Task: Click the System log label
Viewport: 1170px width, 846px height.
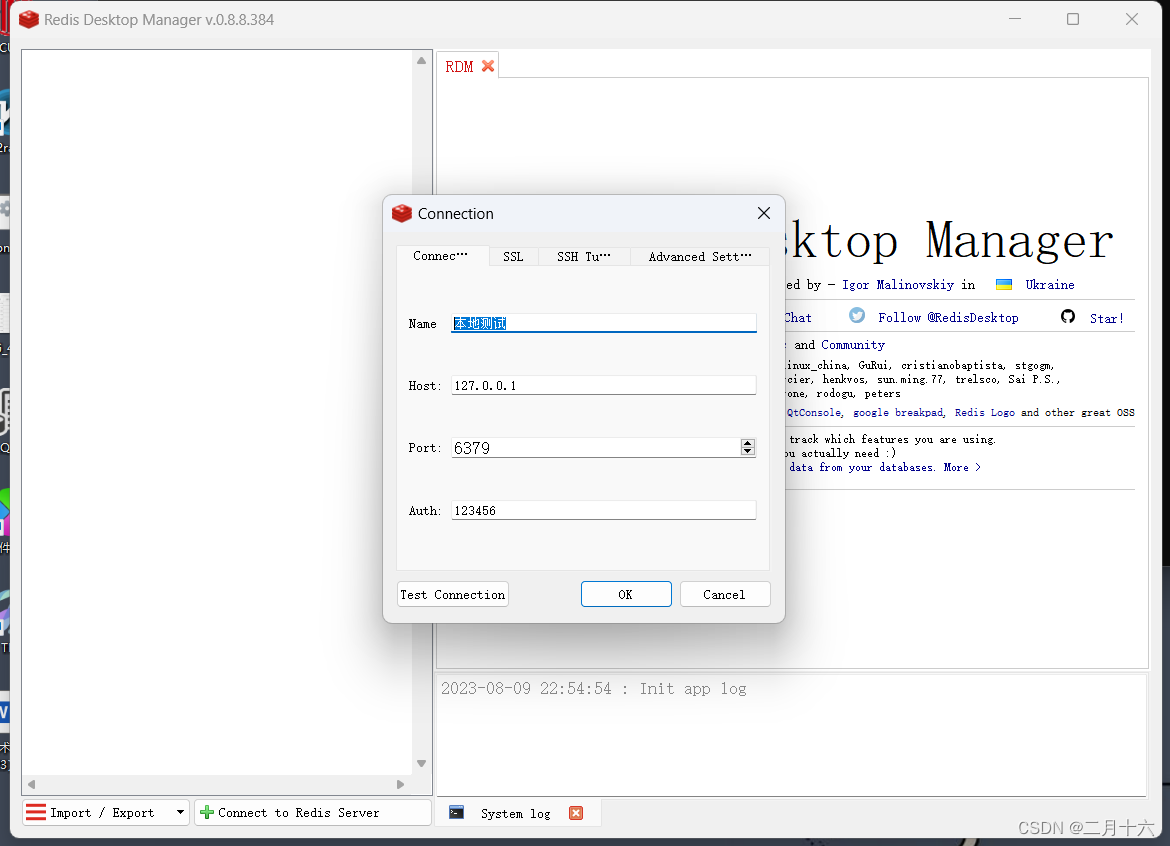Action: click(516, 813)
